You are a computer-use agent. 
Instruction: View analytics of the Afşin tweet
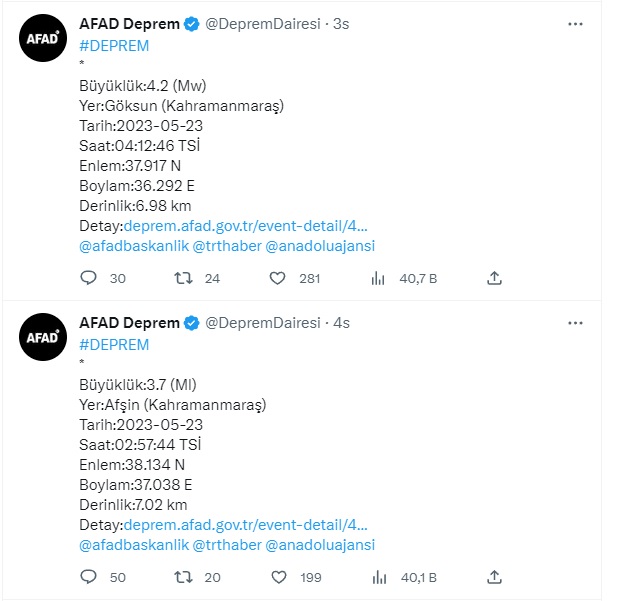coord(378,576)
